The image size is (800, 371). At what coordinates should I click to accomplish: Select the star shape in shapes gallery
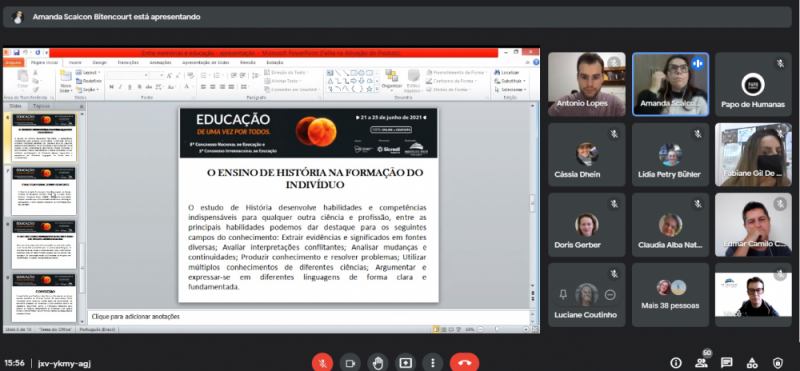click(369, 89)
